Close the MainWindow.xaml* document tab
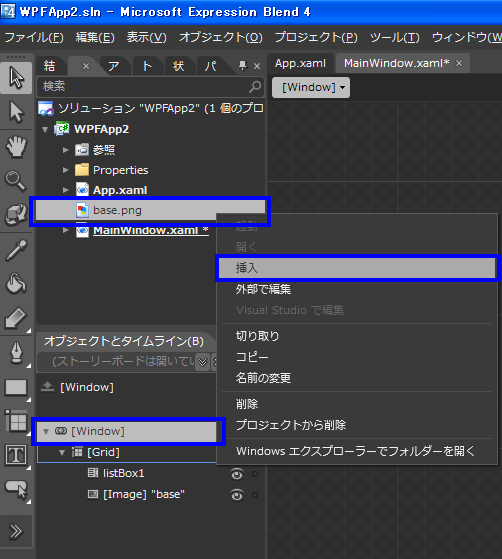Viewport: 502px width, 559px height. 459,63
